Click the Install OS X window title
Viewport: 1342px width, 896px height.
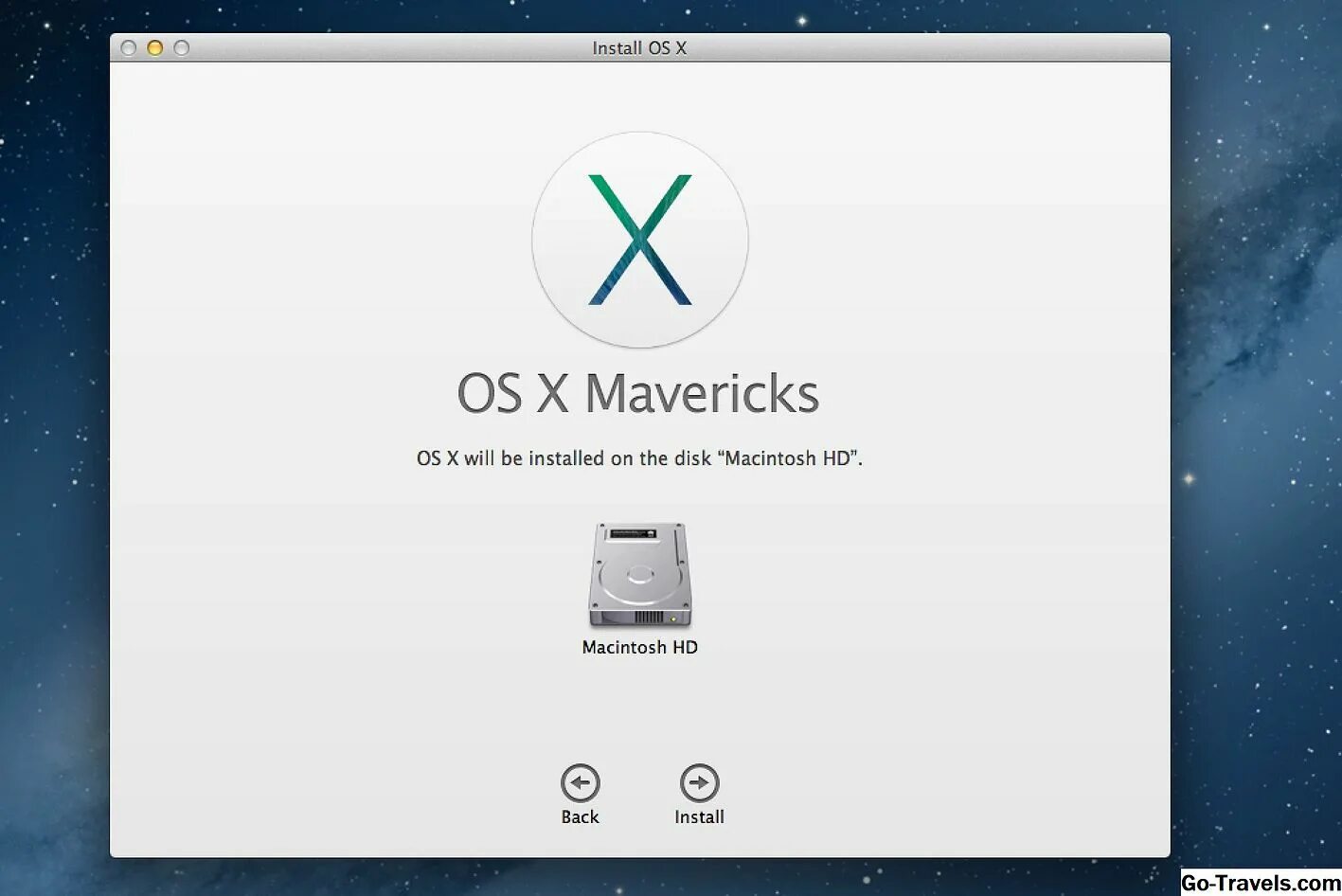[x=639, y=48]
